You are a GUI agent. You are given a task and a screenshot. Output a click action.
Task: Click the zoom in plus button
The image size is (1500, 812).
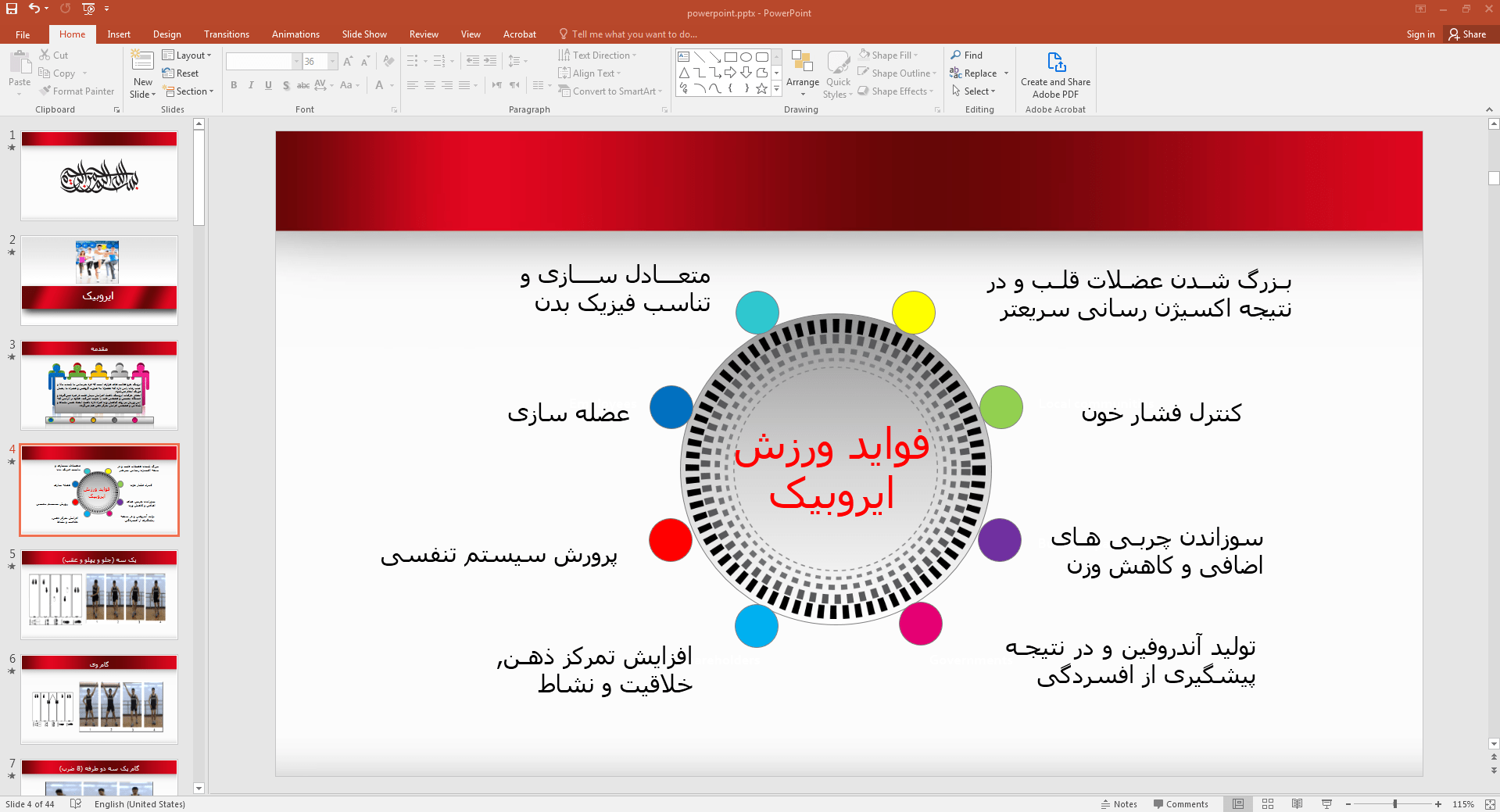1438,804
